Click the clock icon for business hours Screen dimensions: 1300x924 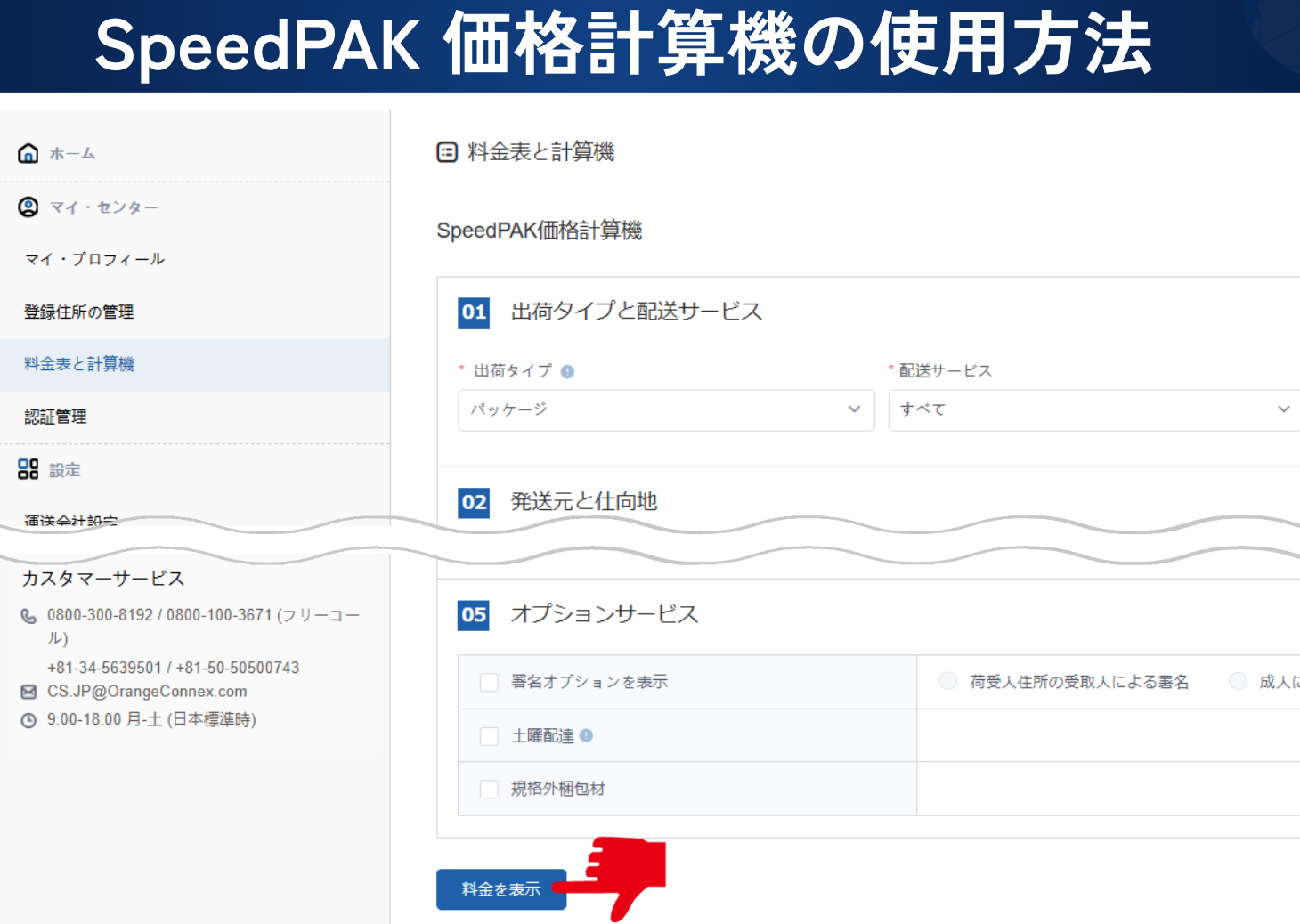28,720
